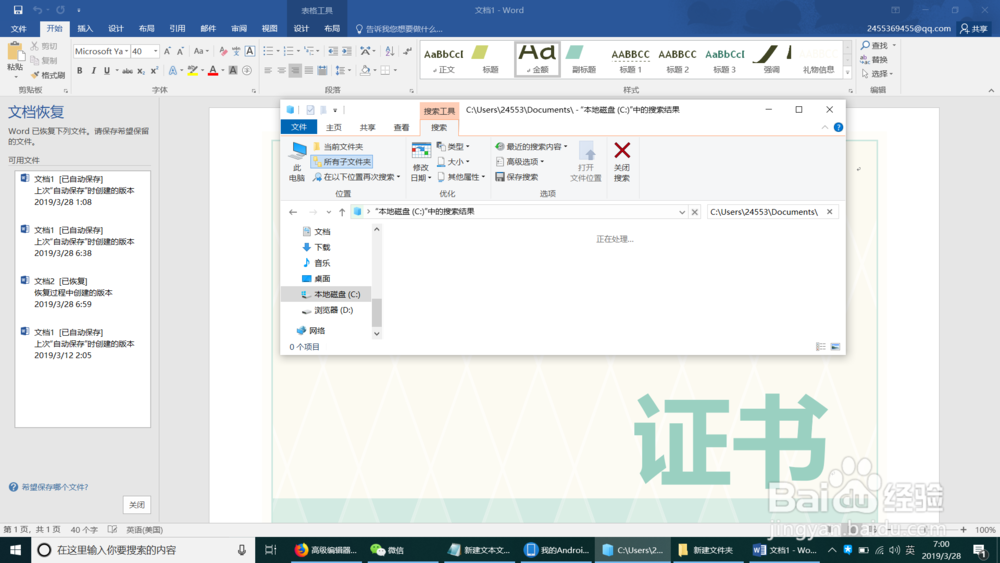This screenshot has height=563, width=1000.
Task: Clear the Explorer search box X
Action: [829, 212]
